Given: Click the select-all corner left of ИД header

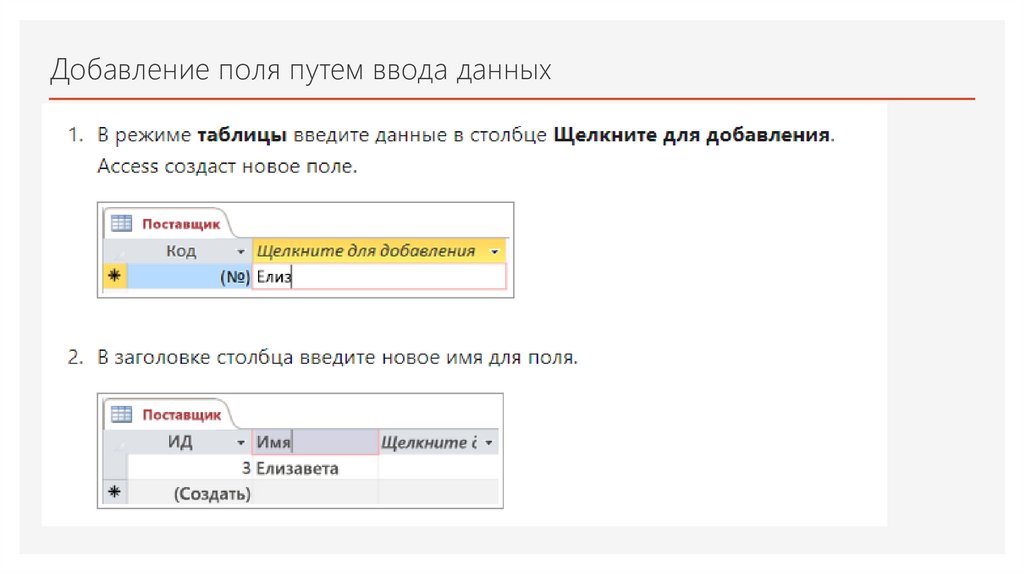Looking at the screenshot, I should [x=114, y=442].
